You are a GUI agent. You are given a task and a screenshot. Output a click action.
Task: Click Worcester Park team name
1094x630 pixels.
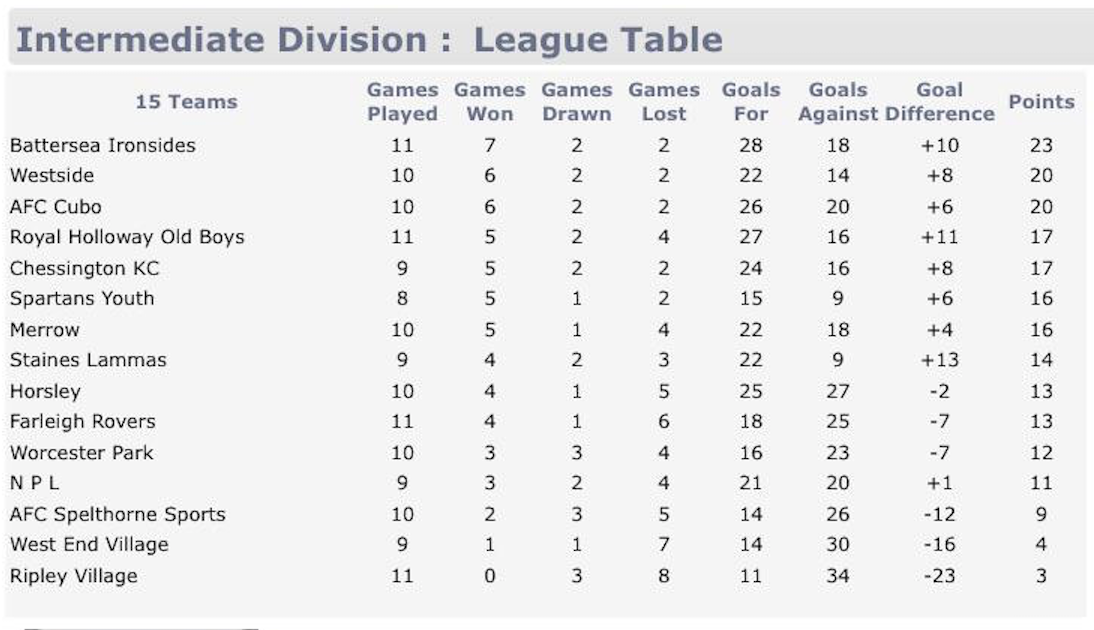(x=82, y=453)
